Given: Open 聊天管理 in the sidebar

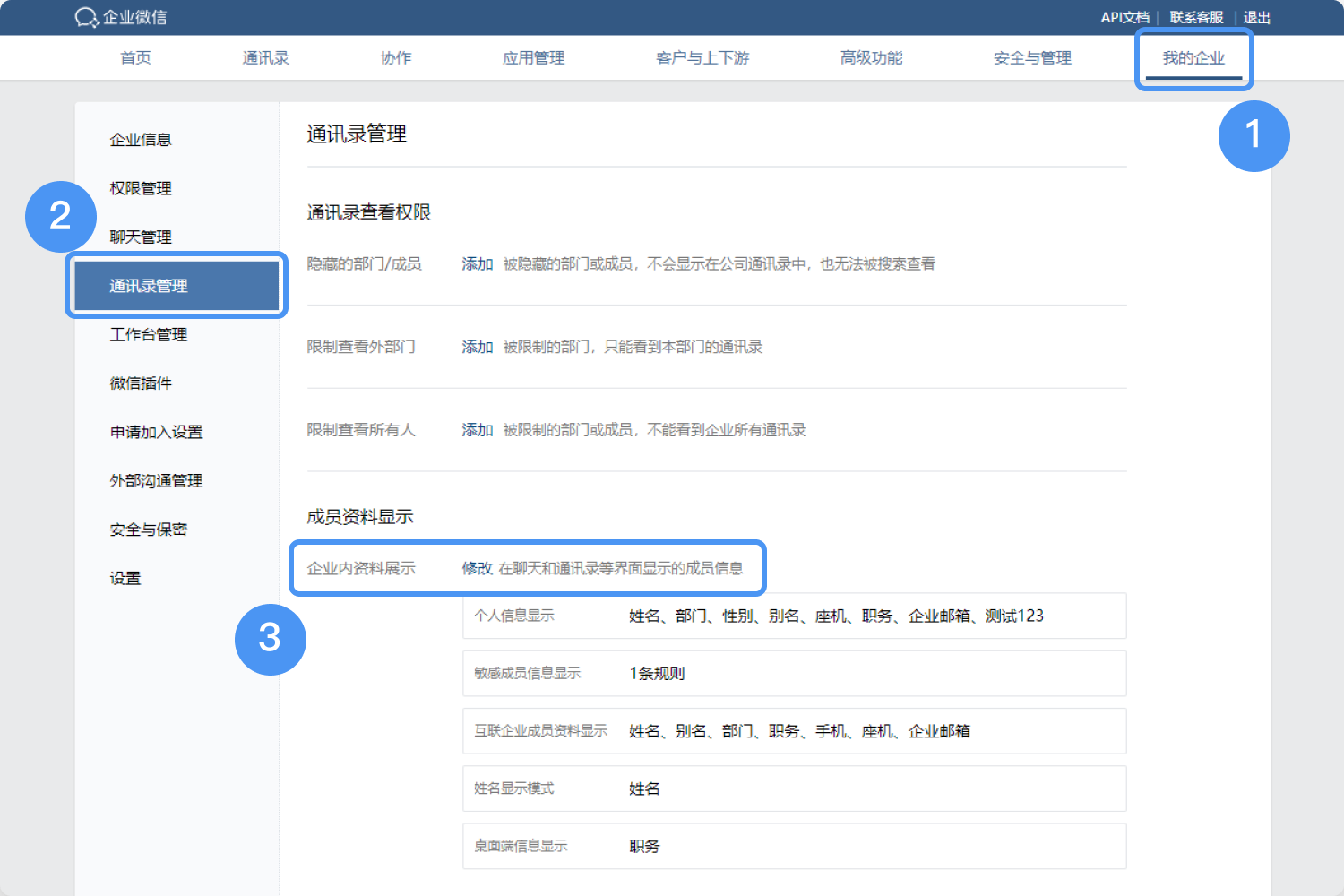Looking at the screenshot, I should (x=141, y=237).
